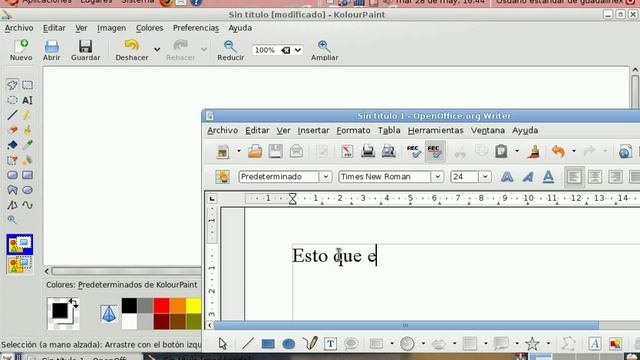Pick the red swatch in KolourPaint palette
Viewport: 640px width, 360px height.
point(161,305)
